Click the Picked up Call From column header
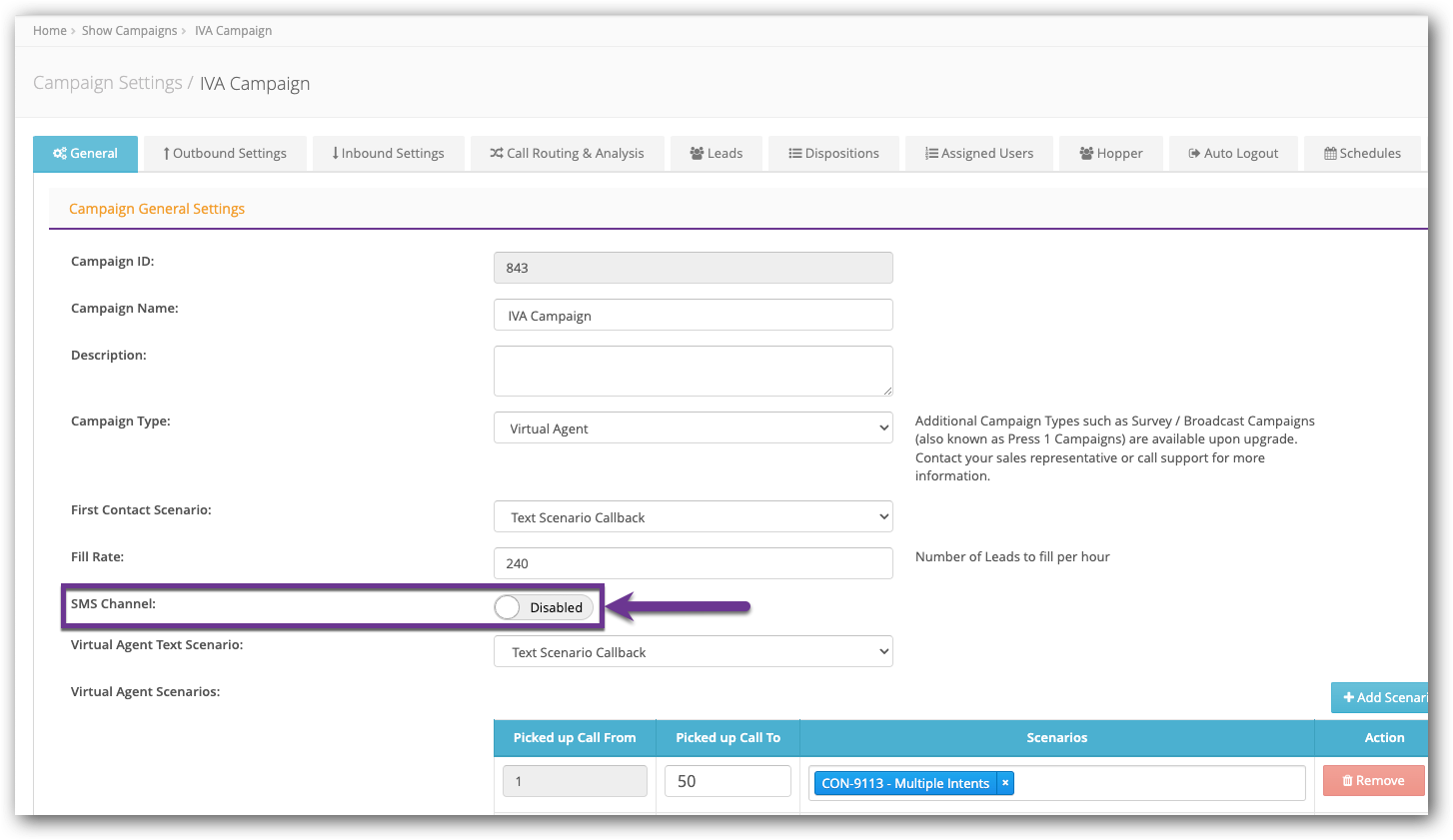The height and width of the screenshot is (840, 1453). (575, 737)
